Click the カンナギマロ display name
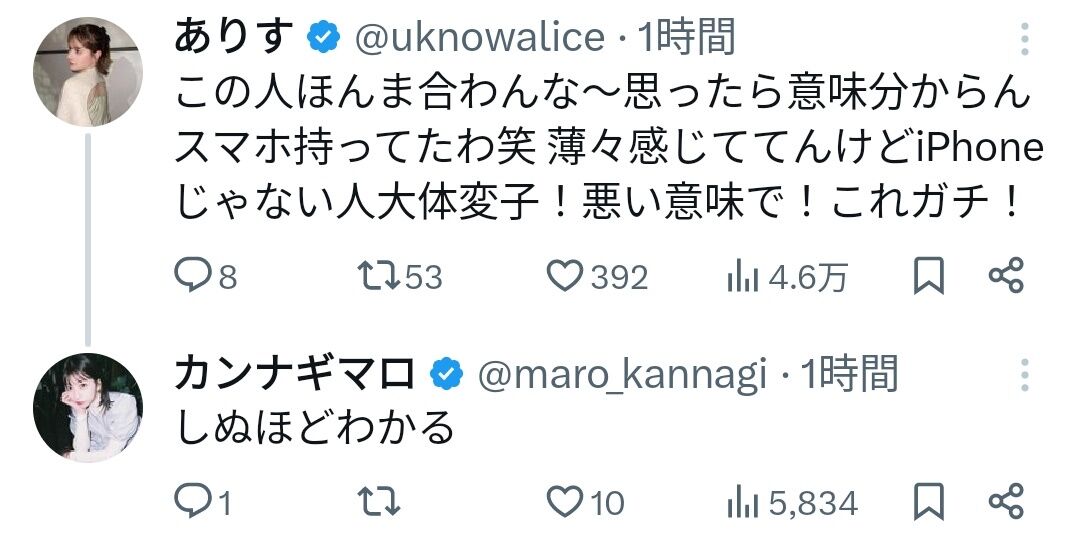The image size is (1080, 546). [x=295, y=375]
